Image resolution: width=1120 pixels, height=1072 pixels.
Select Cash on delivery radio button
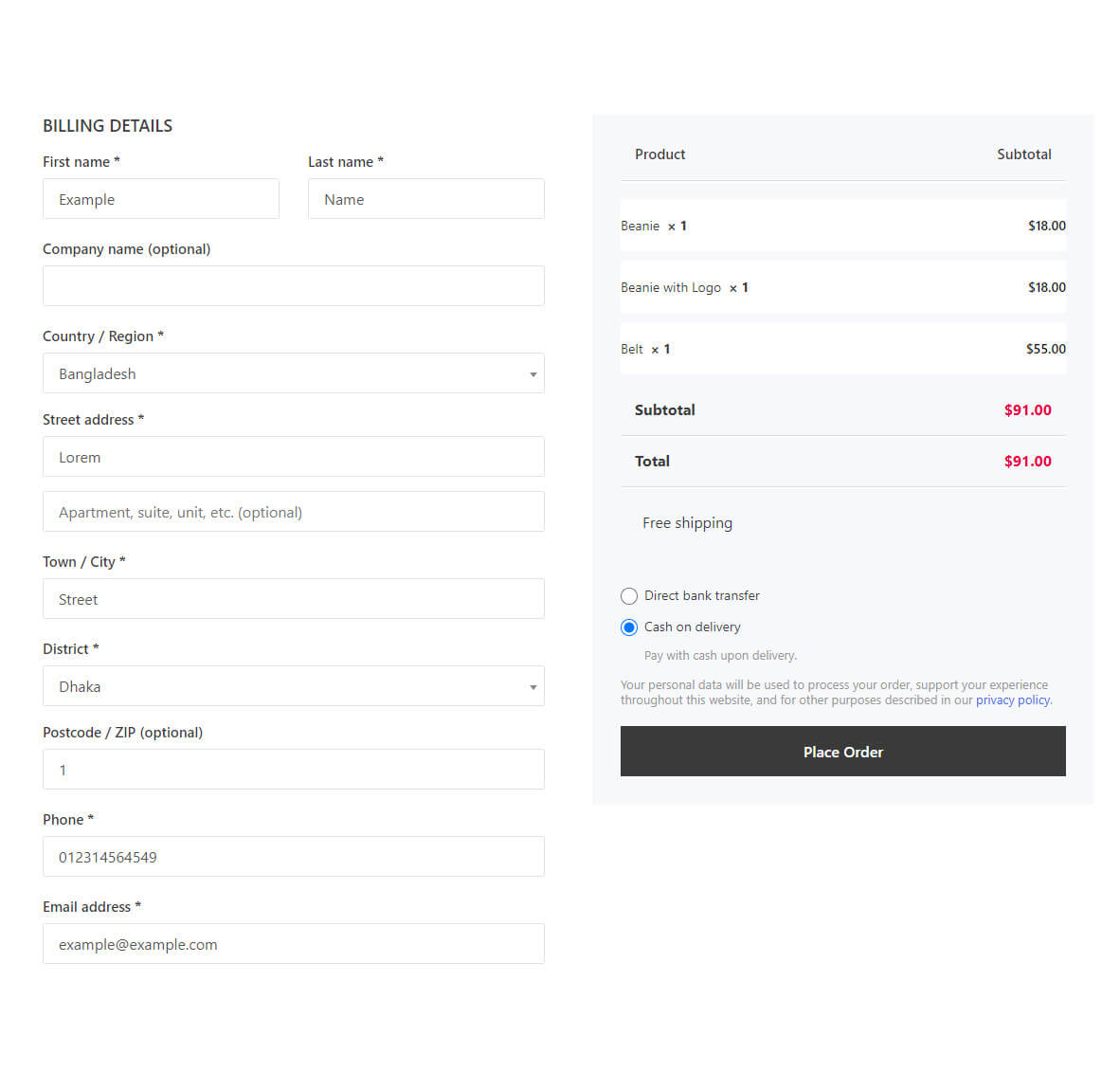click(628, 627)
